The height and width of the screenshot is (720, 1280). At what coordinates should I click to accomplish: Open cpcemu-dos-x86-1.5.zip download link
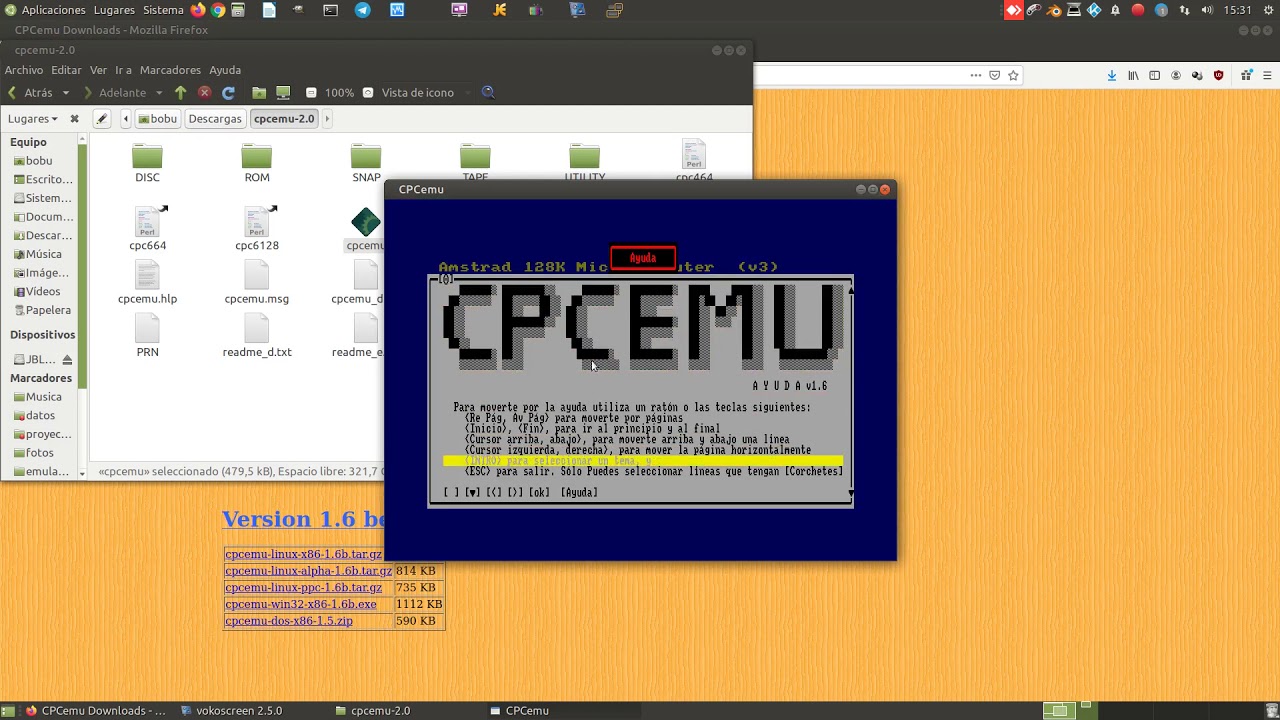[289, 621]
